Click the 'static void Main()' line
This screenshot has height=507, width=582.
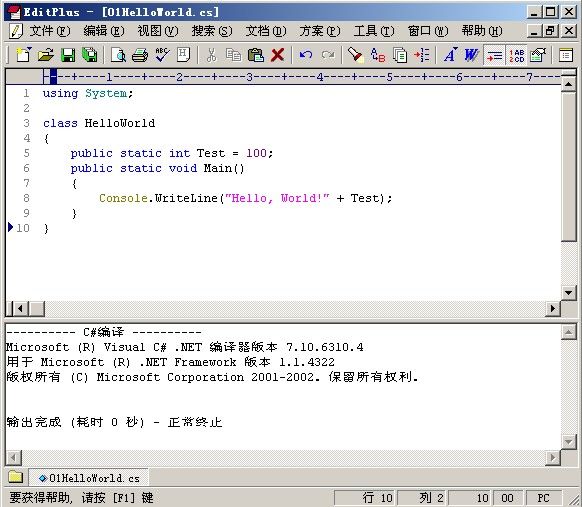[157, 169]
